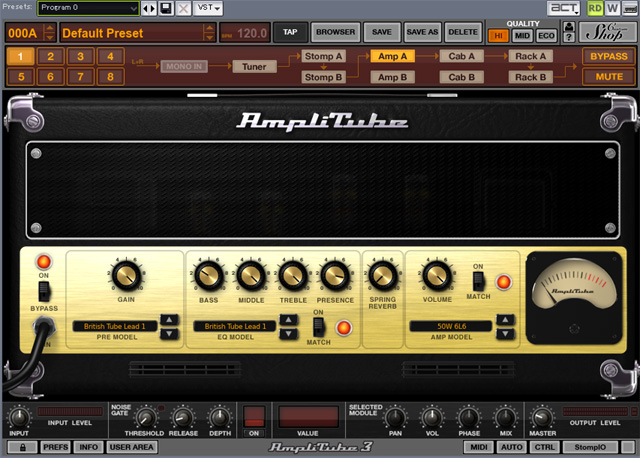Click the lock icon at bottom left
The width and height of the screenshot is (640, 458).
click(22, 447)
